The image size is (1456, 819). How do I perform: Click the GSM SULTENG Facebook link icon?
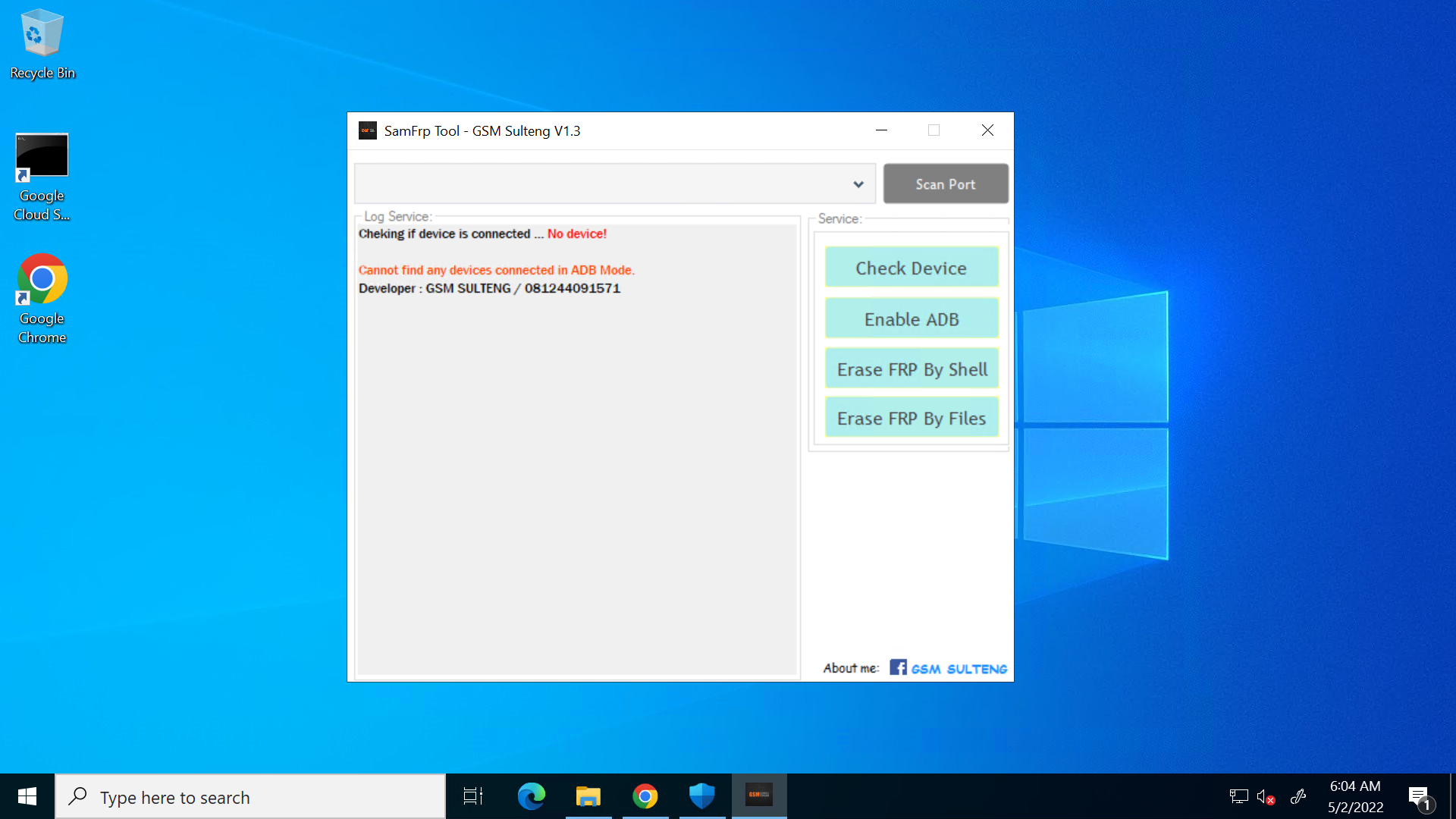coord(896,667)
